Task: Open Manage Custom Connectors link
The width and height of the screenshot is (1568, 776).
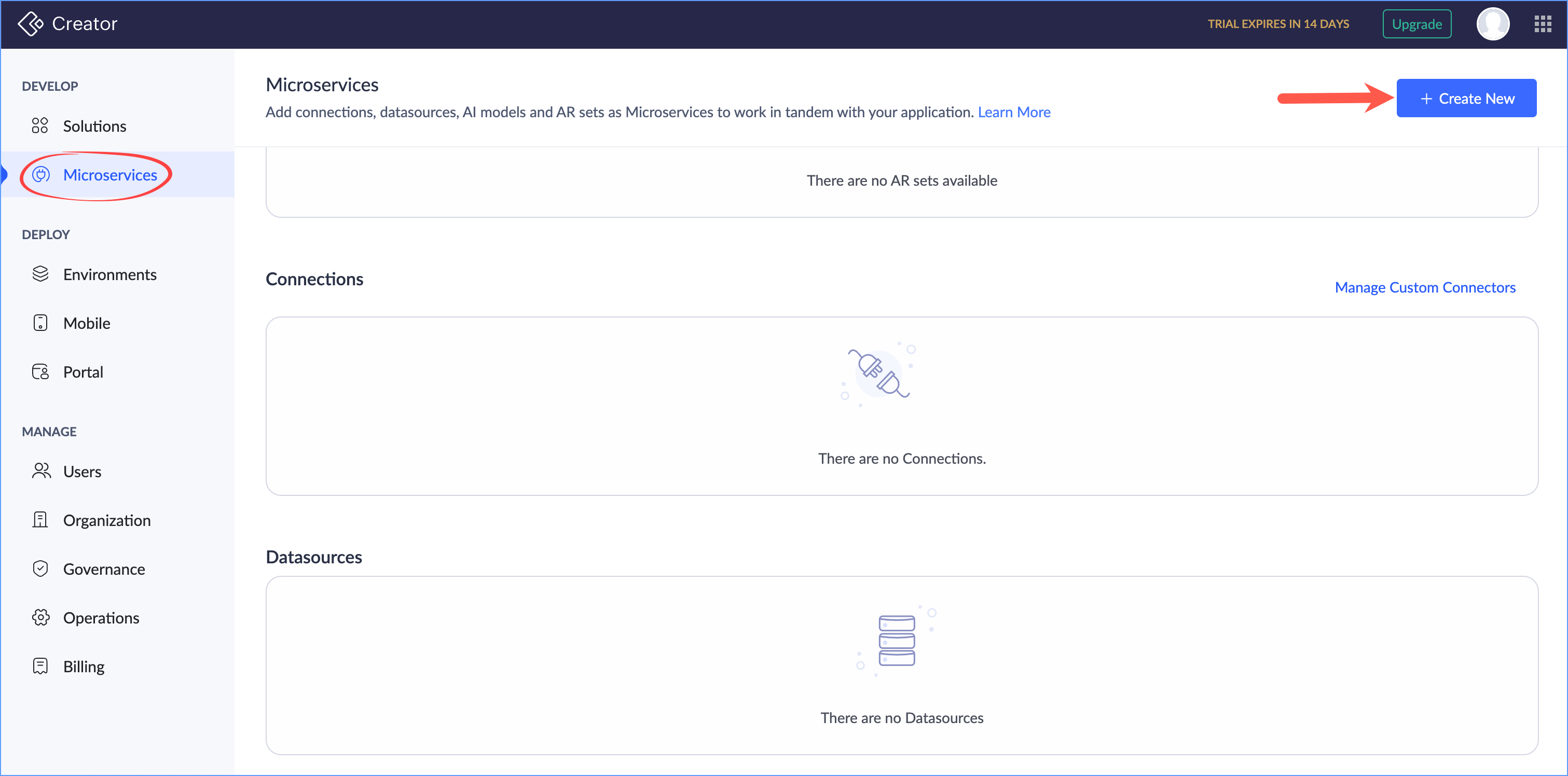Action: tap(1424, 287)
